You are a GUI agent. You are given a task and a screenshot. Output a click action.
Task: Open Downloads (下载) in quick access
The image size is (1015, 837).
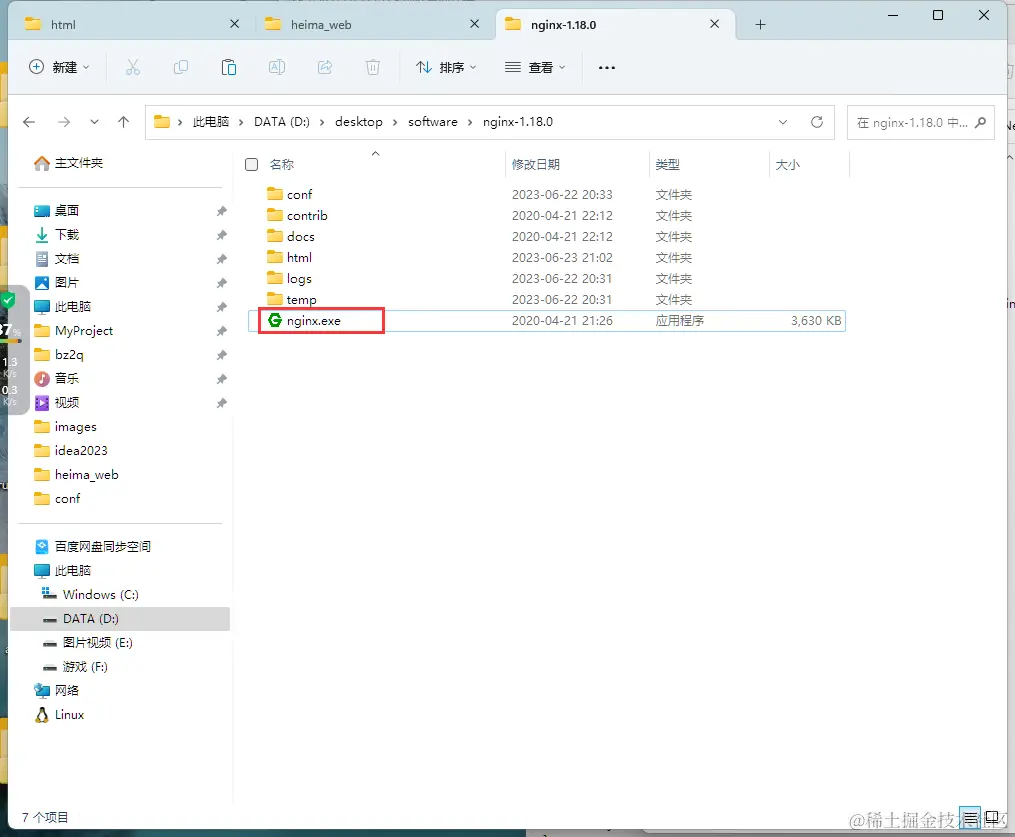(x=57, y=234)
